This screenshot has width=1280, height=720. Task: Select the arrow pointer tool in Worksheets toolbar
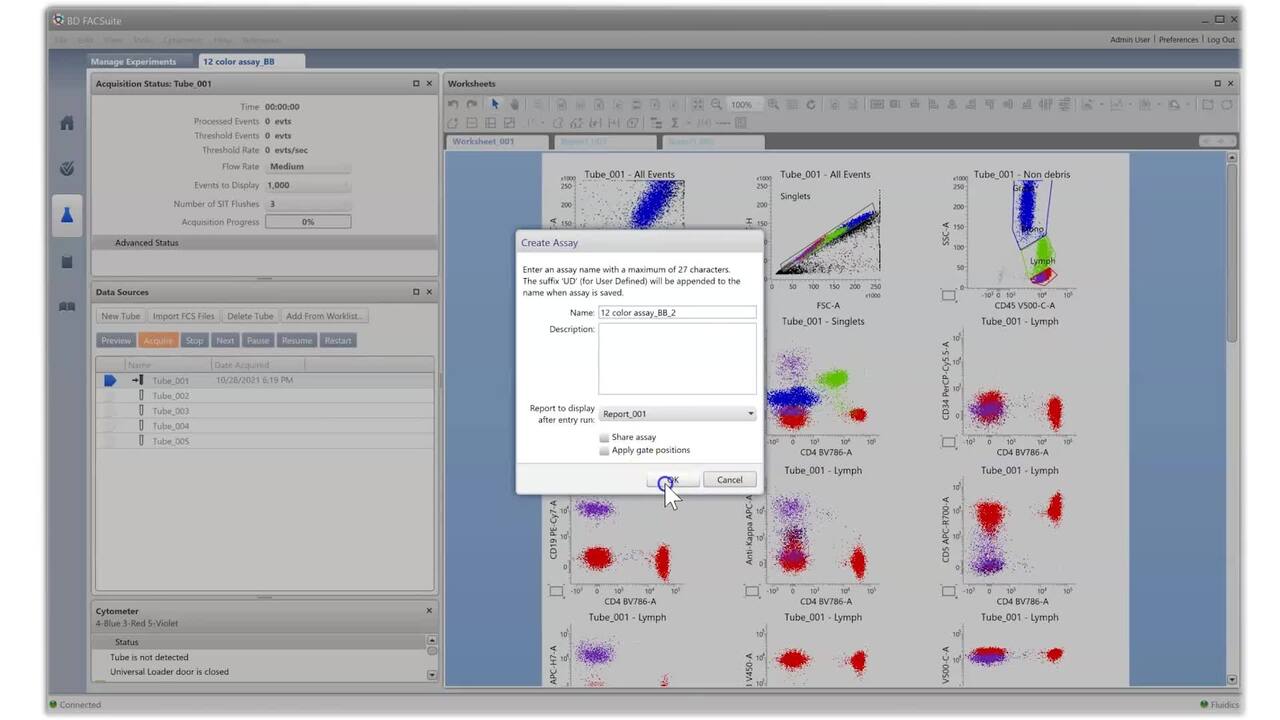(495, 104)
